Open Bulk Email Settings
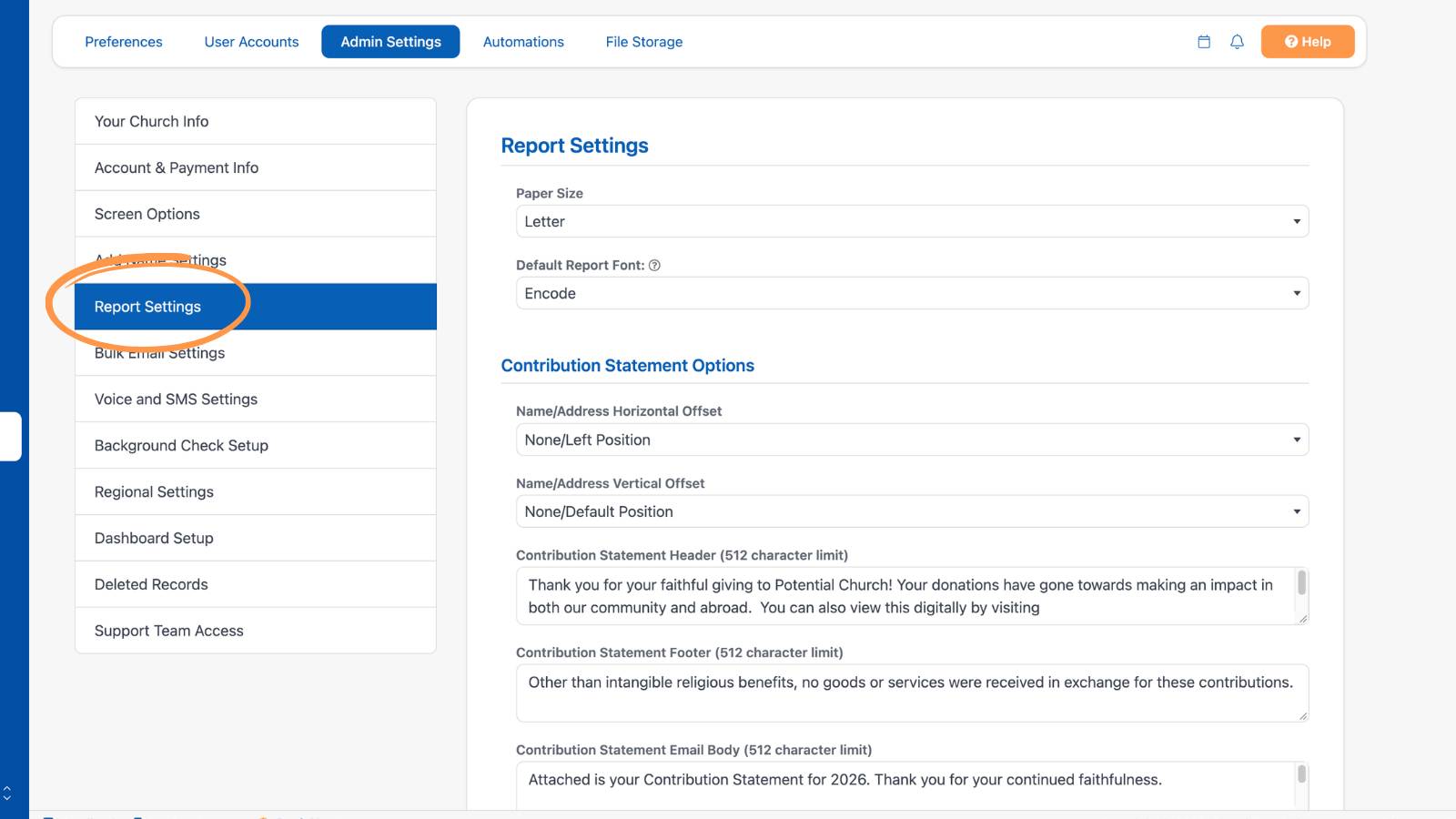1456x819 pixels. pyautogui.click(x=256, y=353)
